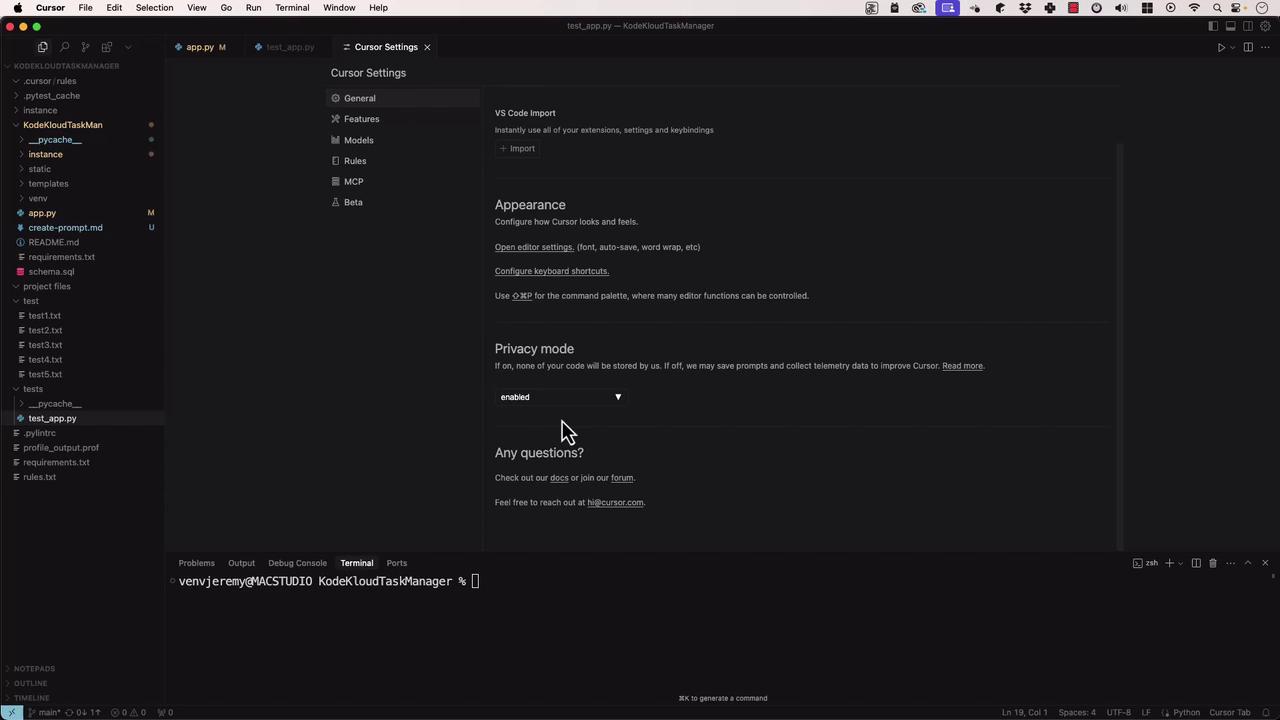This screenshot has width=1280, height=720.
Task: Click the split terminal icon
Action: tap(1196, 563)
